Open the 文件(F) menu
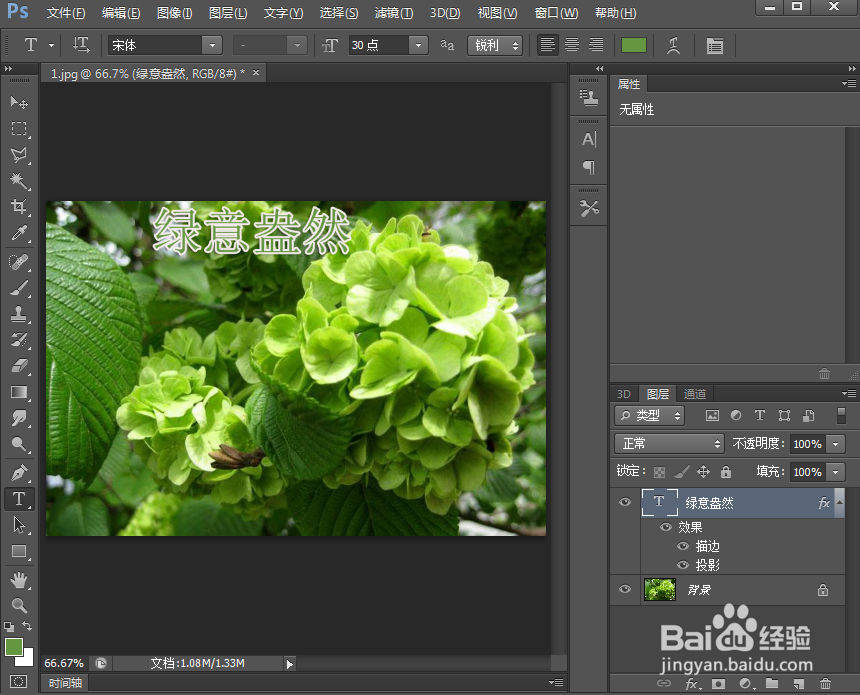Image resolution: width=860 pixels, height=695 pixels. click(66, 13)
